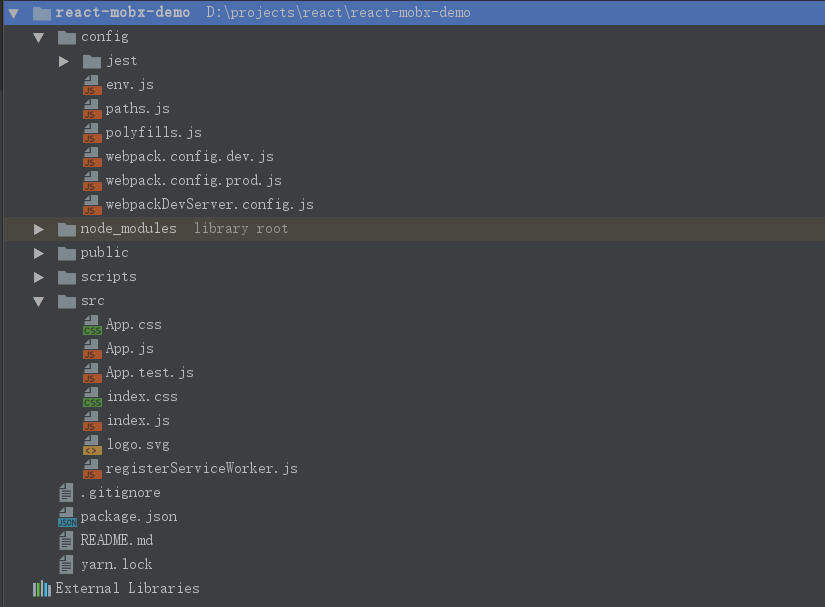Select index.css file name

point(142,397)
